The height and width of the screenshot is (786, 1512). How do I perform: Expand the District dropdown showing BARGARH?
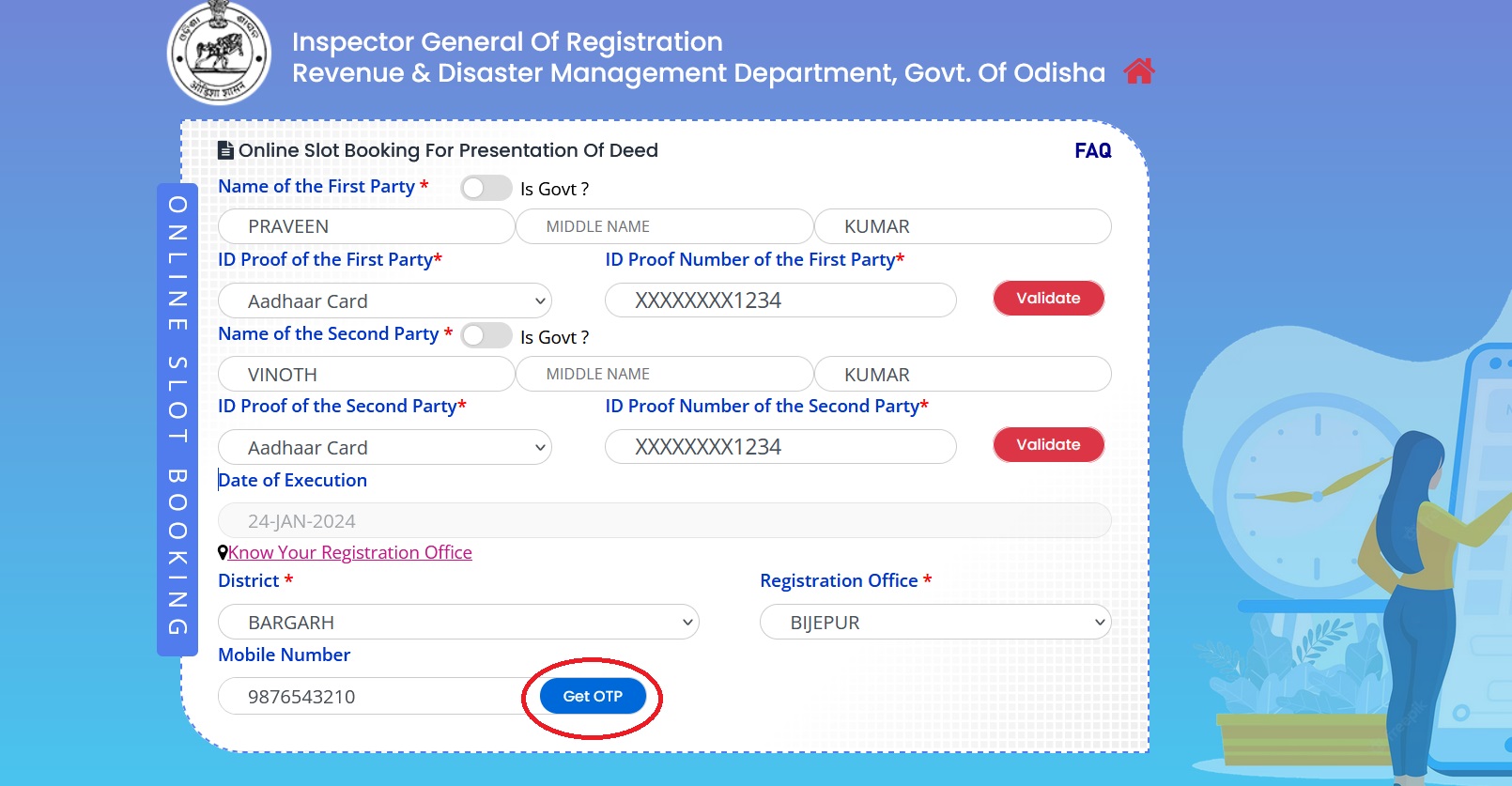458,622
